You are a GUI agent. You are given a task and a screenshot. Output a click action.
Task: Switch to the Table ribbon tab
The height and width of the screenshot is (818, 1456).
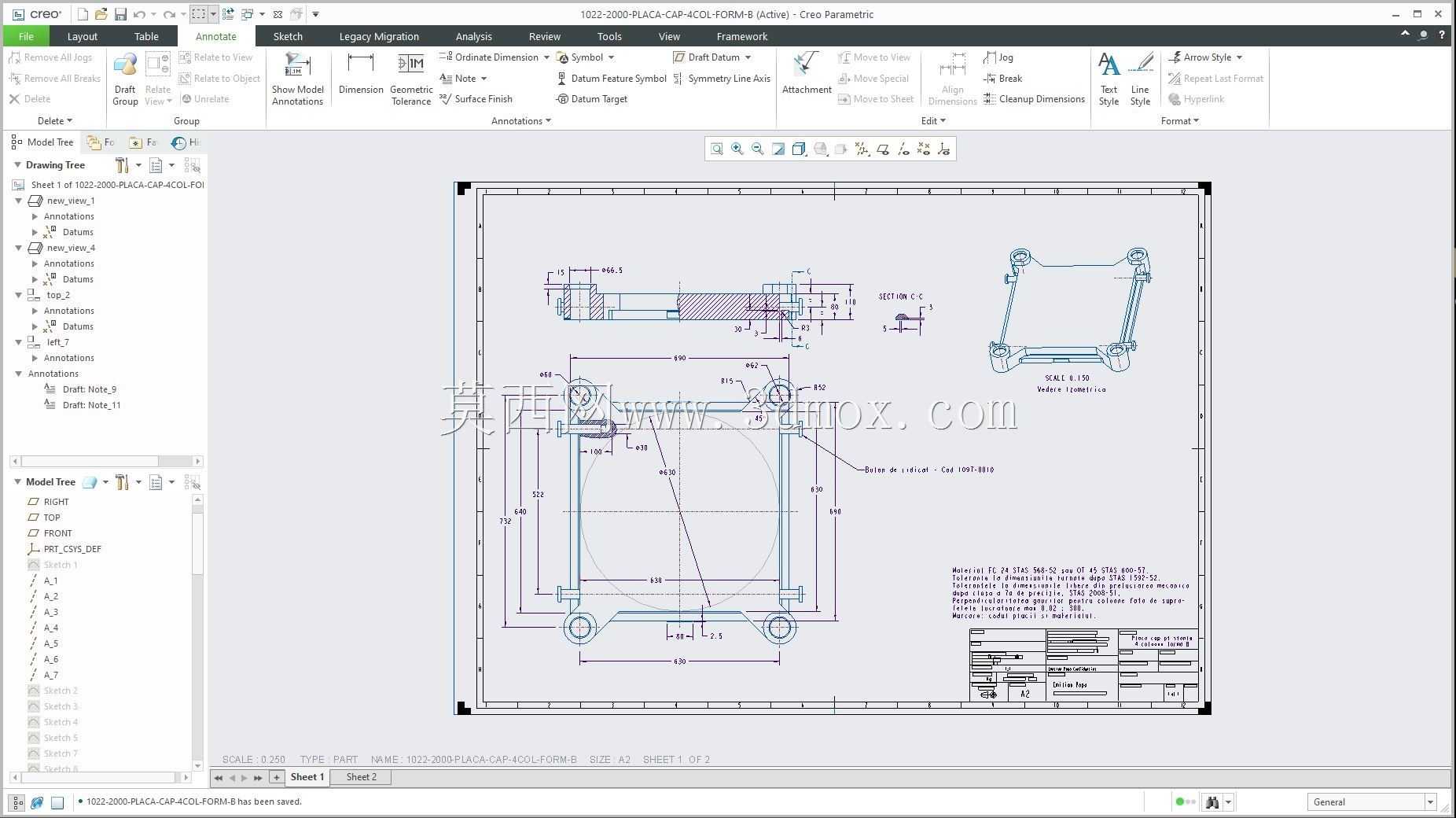click(x=146, y=36)
